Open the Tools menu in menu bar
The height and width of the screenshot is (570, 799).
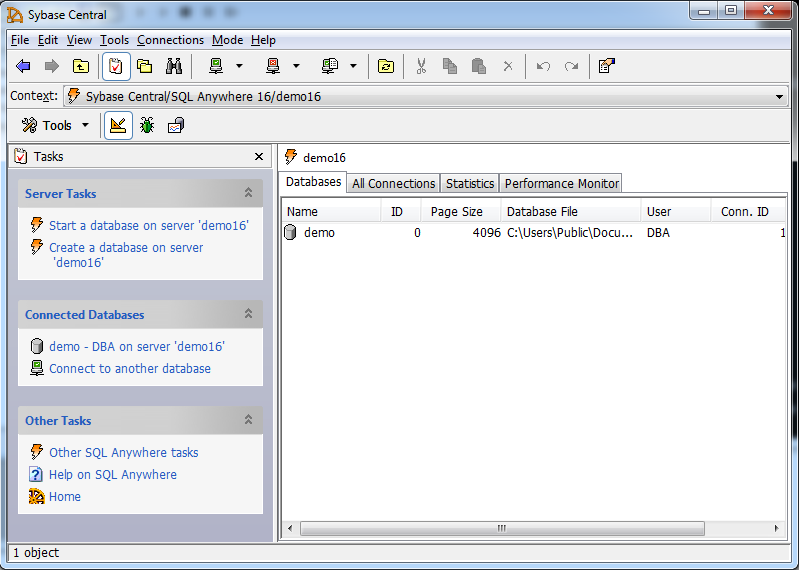click(x=114, y=40)
